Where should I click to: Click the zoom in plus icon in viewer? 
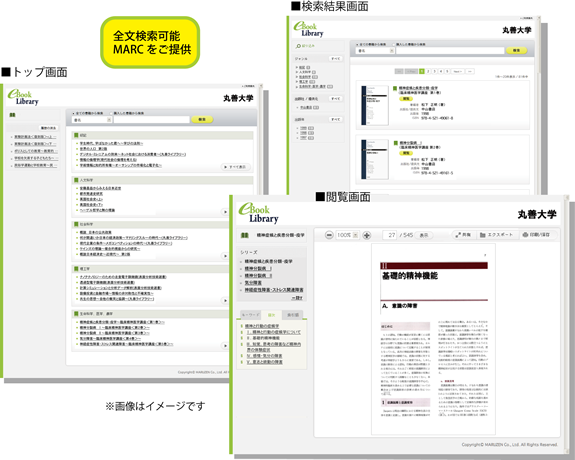coord(366,235)
